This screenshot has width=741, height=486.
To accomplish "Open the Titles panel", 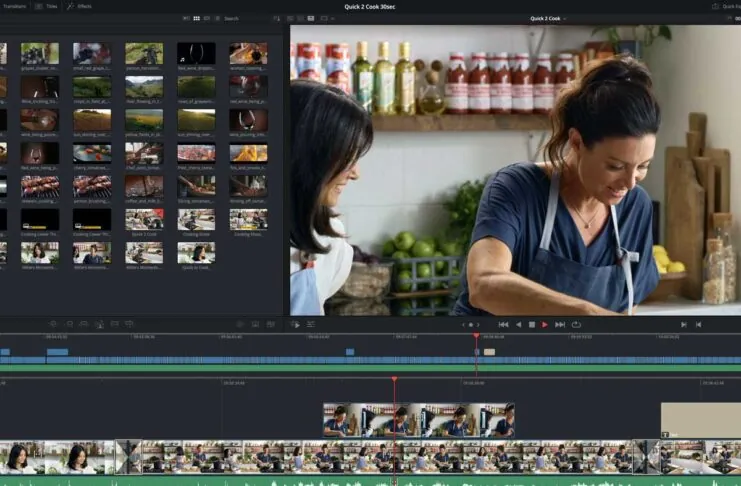I will pos(46,6).
